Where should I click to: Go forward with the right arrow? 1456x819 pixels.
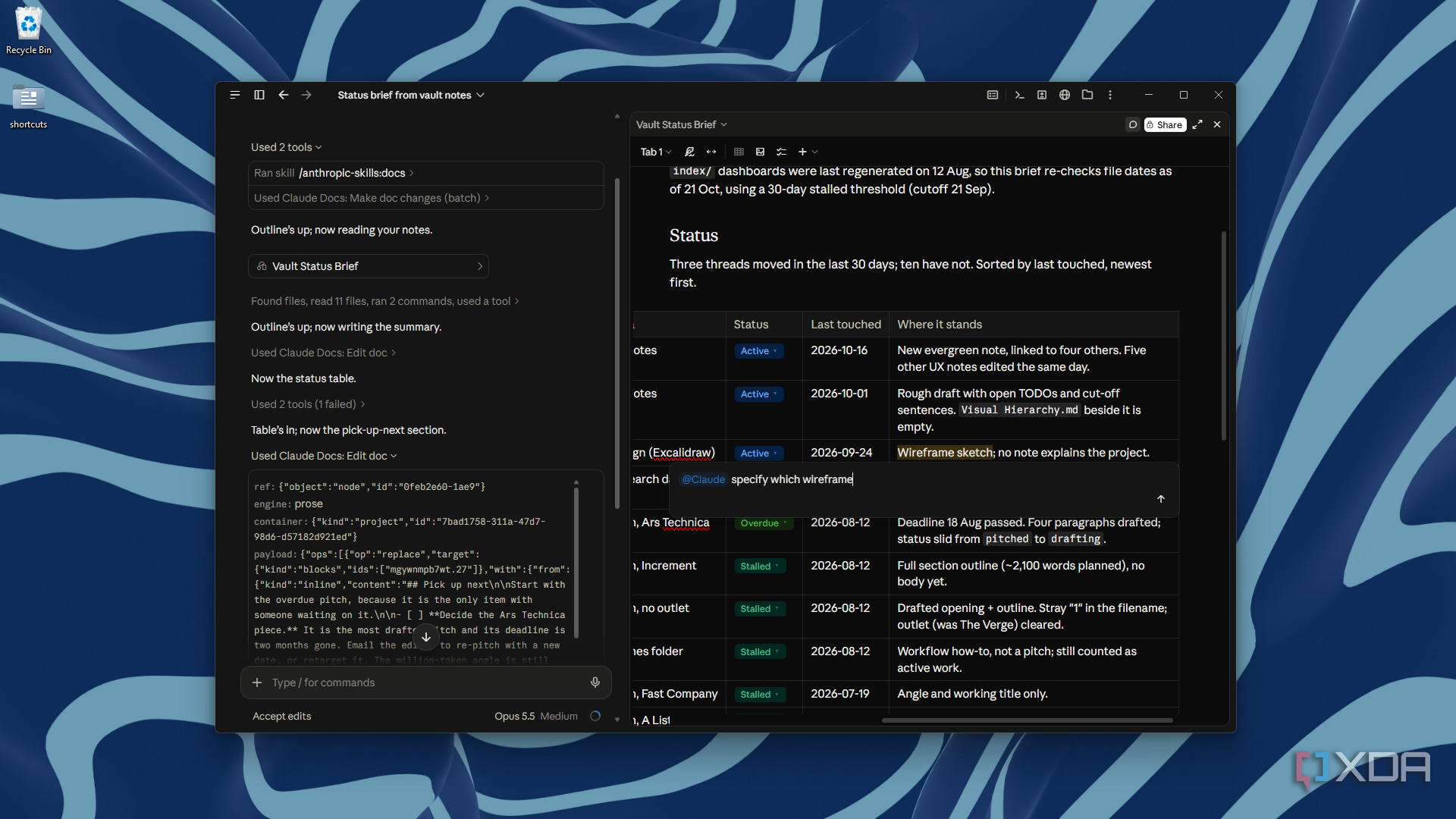[306, 95]
